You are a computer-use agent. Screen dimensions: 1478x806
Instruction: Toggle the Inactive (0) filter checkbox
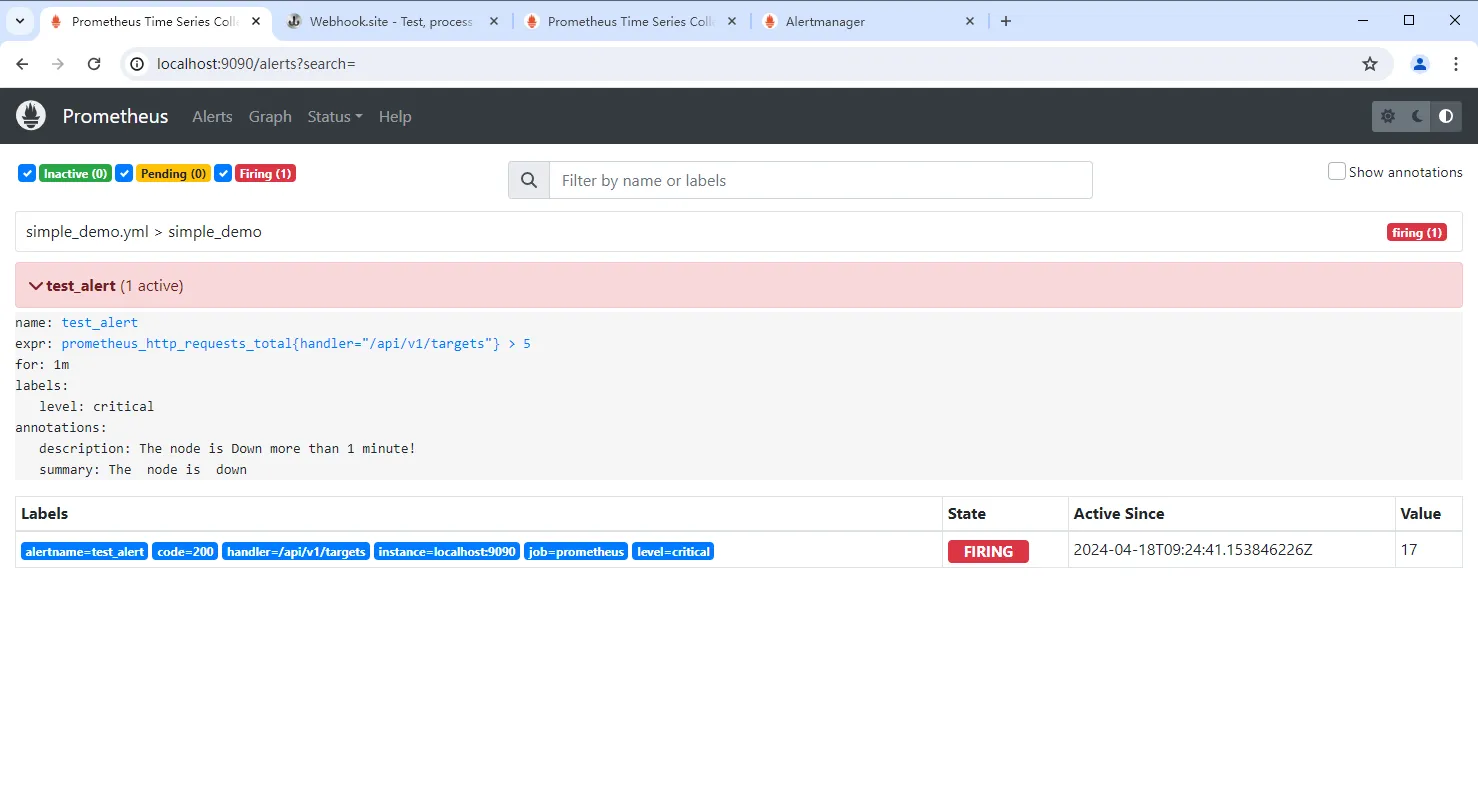point(27,173)
